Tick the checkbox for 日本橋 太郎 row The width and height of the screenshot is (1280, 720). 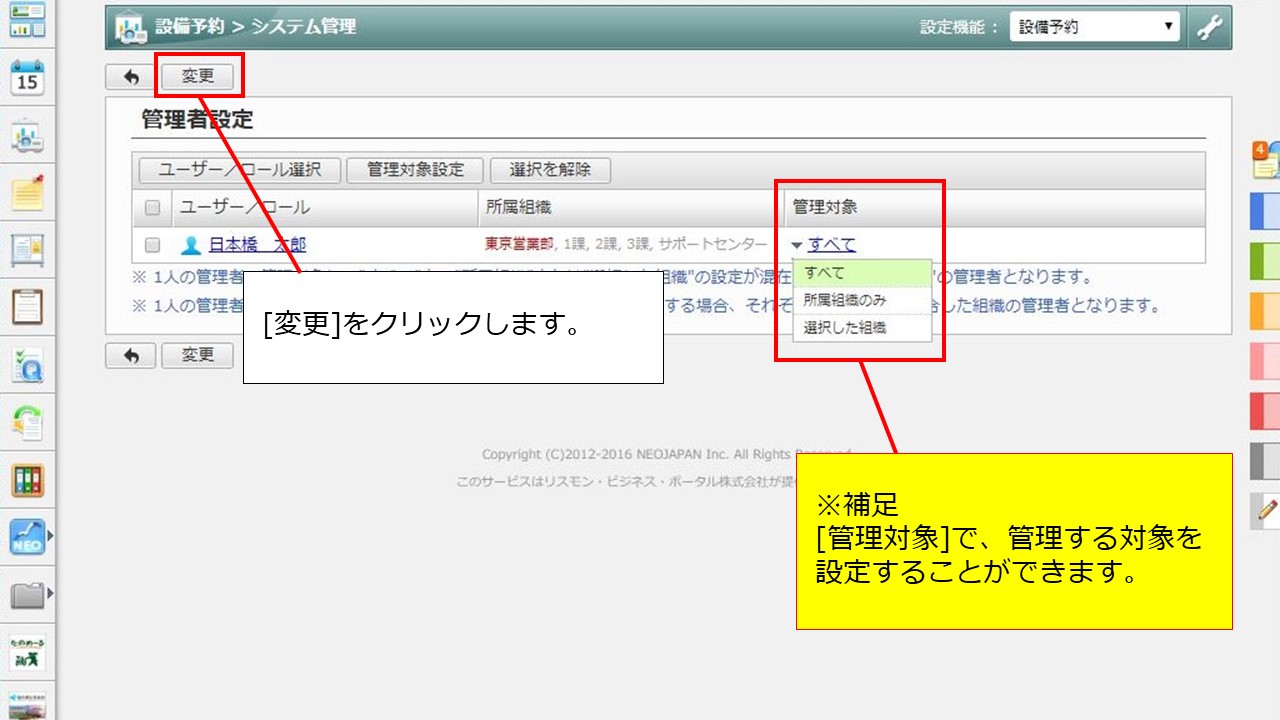153,245
